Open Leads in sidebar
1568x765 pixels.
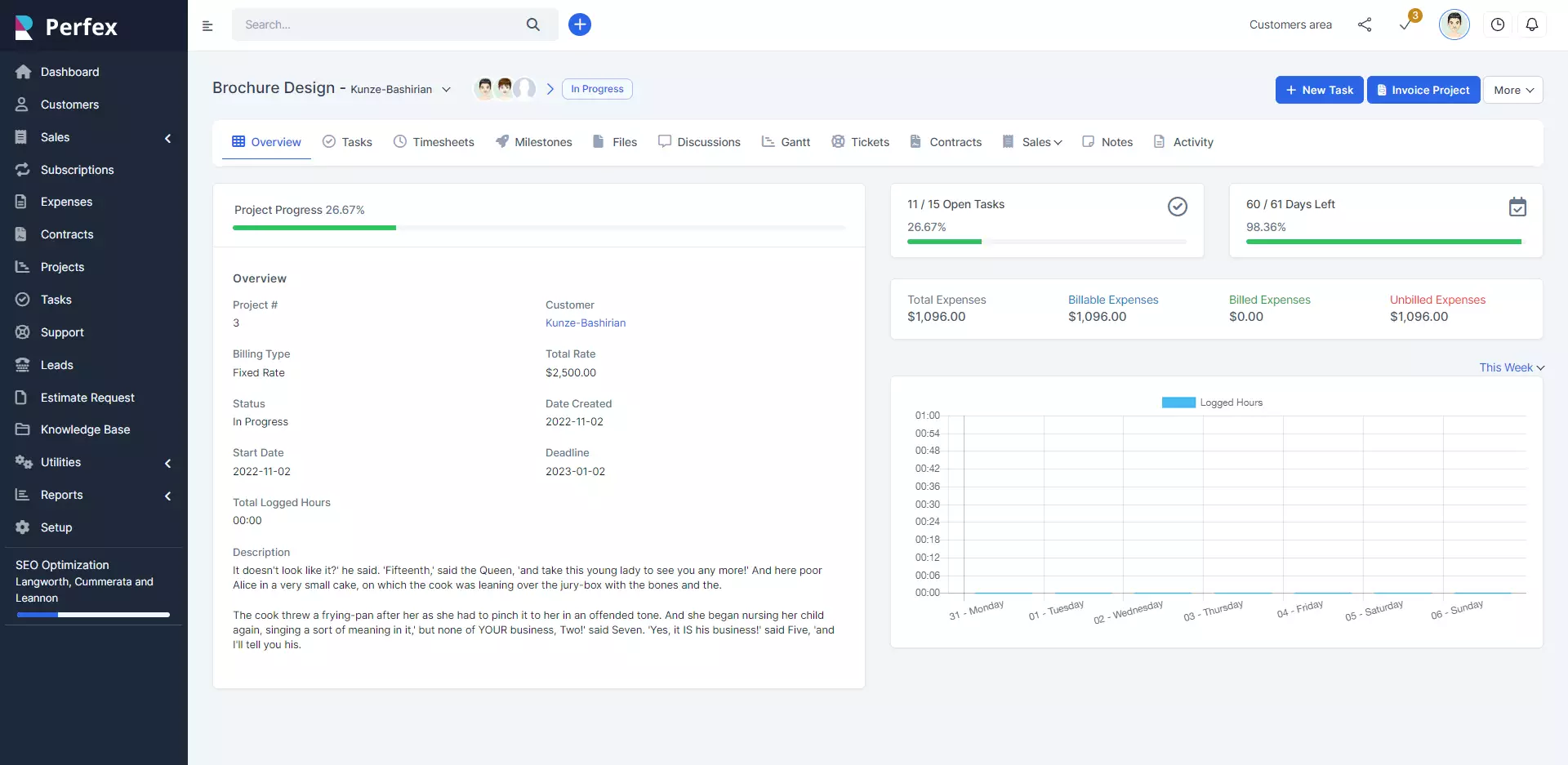point(56,365)
